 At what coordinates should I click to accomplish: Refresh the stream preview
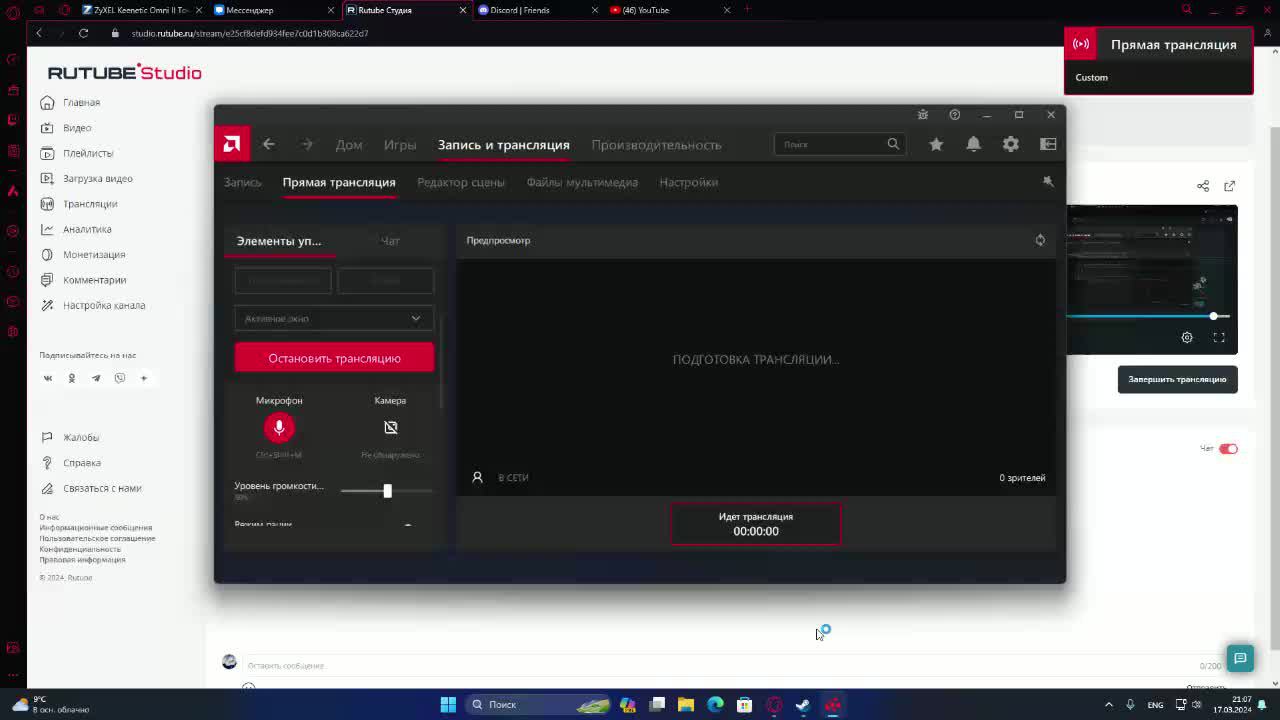(1040, 240)
